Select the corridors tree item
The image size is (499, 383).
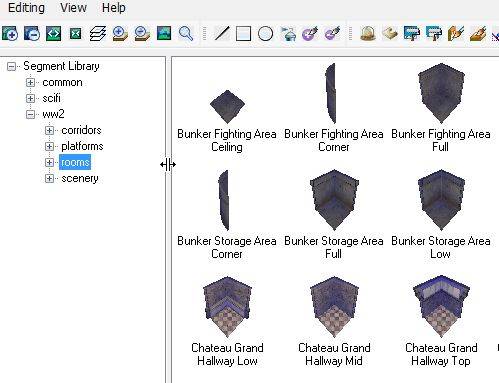coord(81,130)
